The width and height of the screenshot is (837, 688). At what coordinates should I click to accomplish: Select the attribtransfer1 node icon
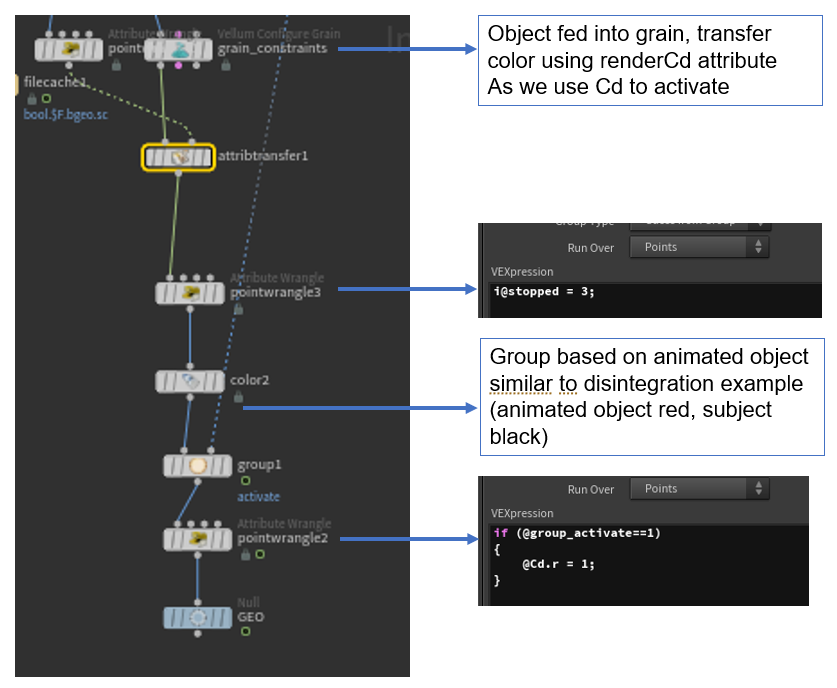click(179, 157)
